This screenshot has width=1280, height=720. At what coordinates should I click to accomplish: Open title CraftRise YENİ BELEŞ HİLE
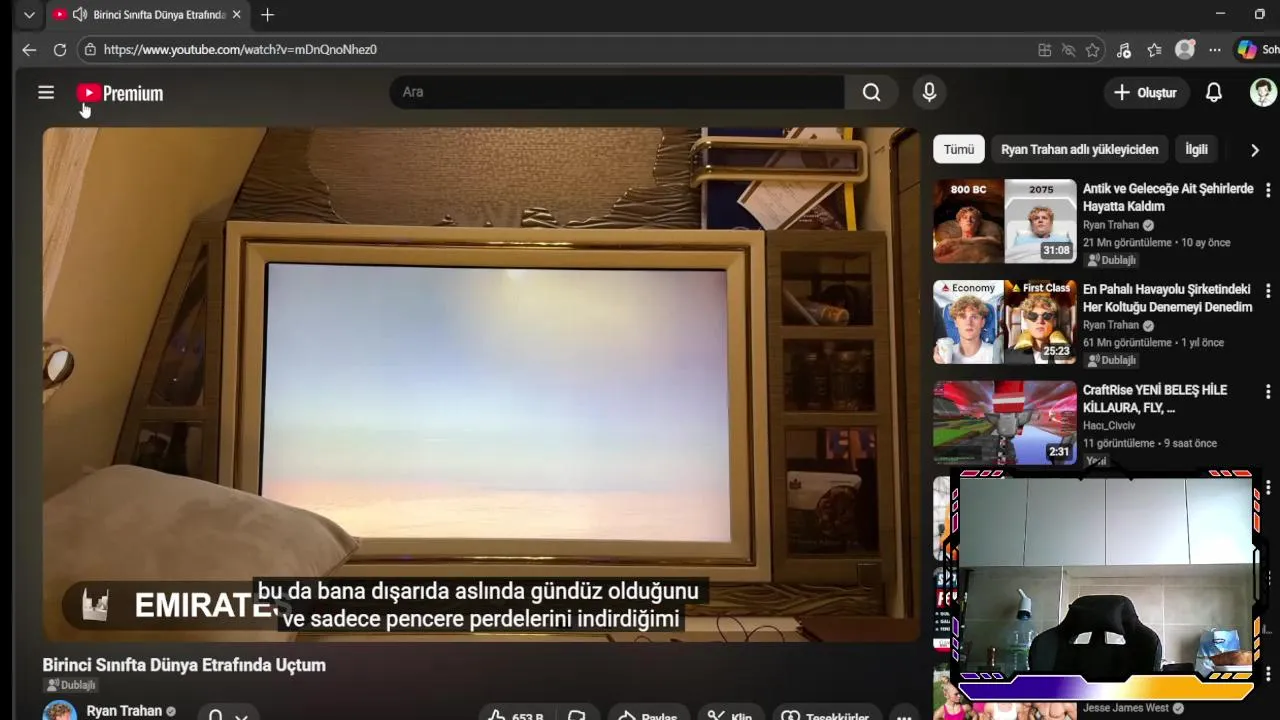pyautogui.click(x=1155, y=399)
